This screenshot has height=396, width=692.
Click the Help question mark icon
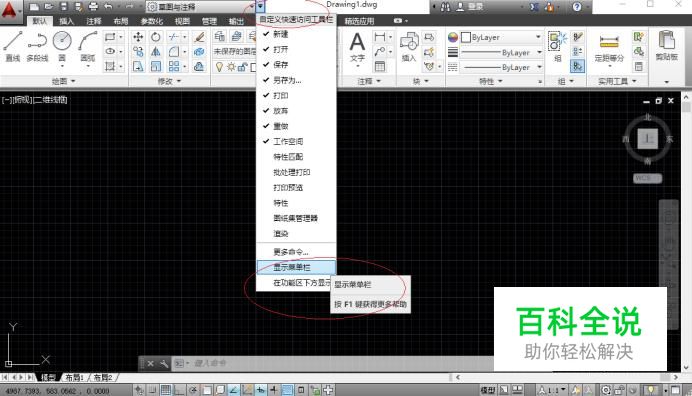coord(577,7)
